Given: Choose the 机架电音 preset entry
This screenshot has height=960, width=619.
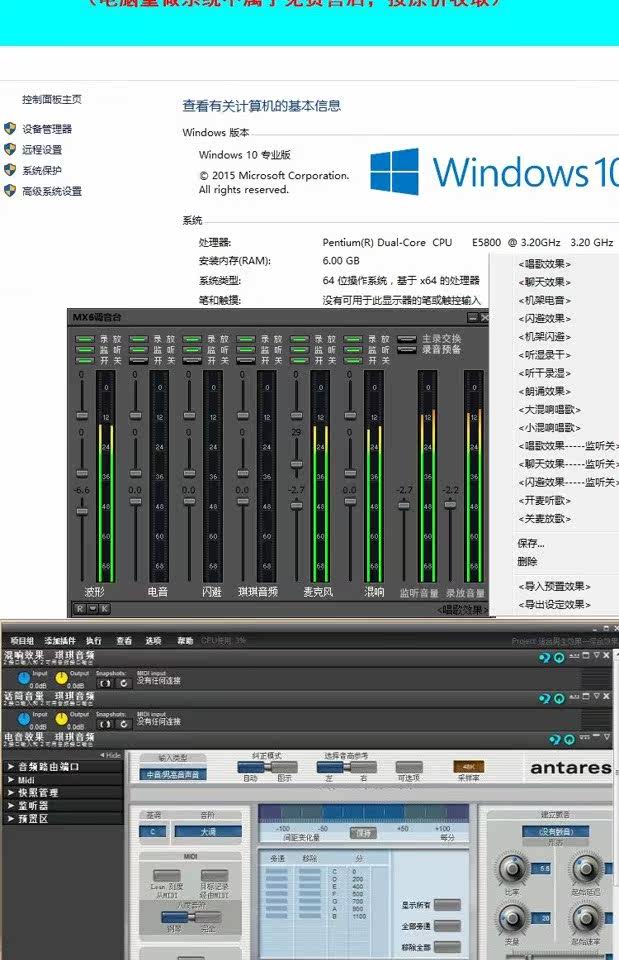Looking at the screenshot, I should point(545,301).
